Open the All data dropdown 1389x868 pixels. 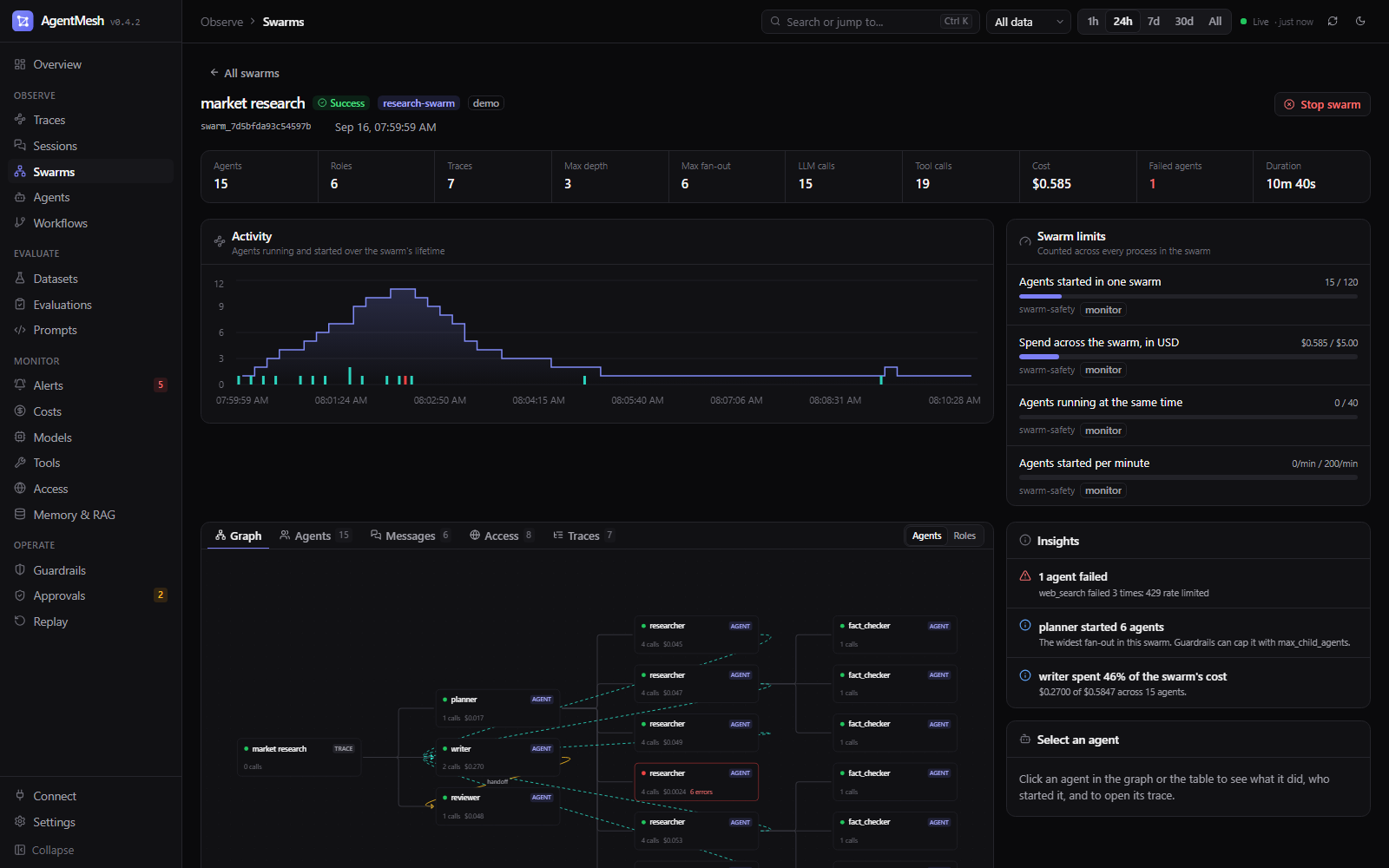coord(1029,22)
